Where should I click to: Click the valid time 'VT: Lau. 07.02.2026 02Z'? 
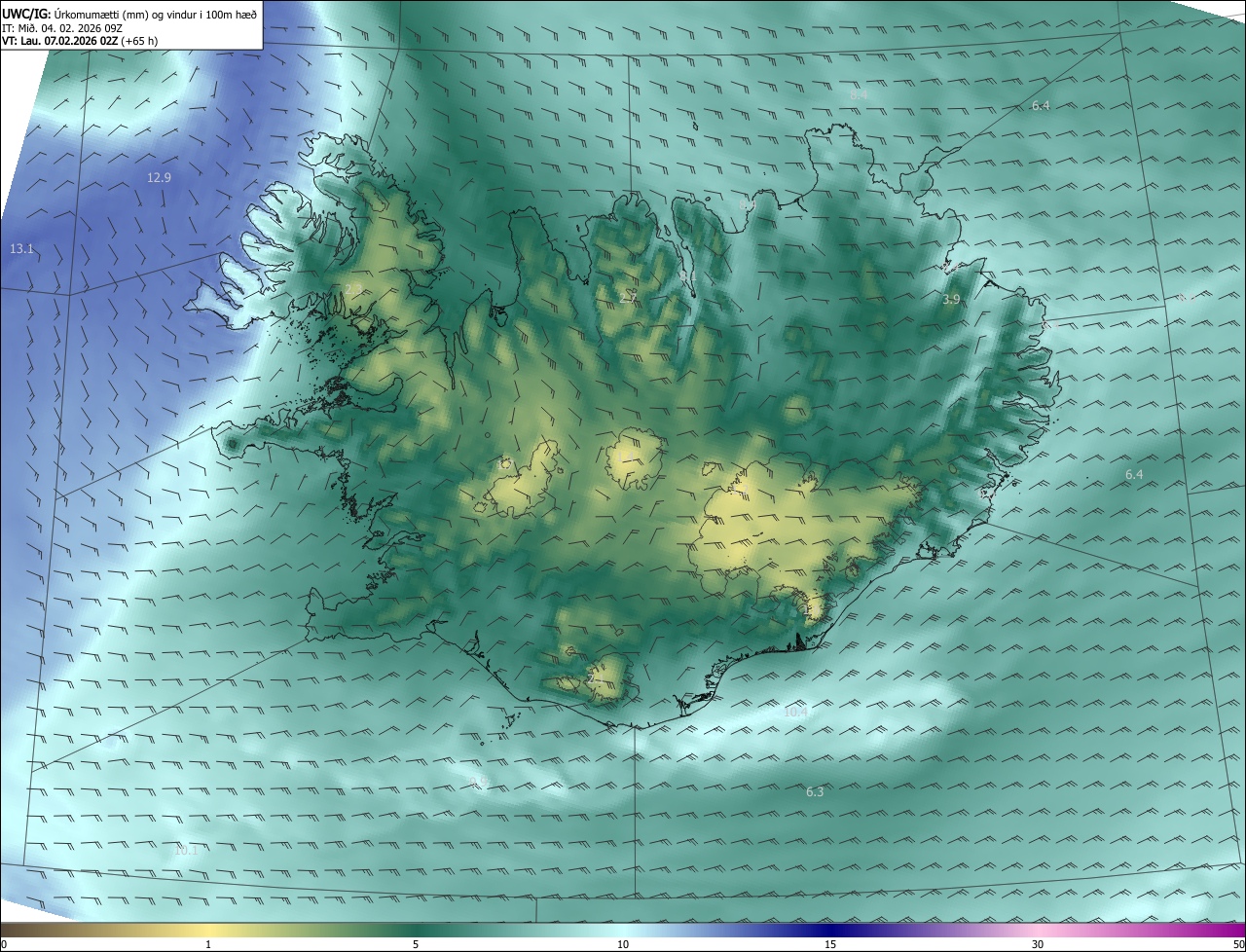[61, 41]
